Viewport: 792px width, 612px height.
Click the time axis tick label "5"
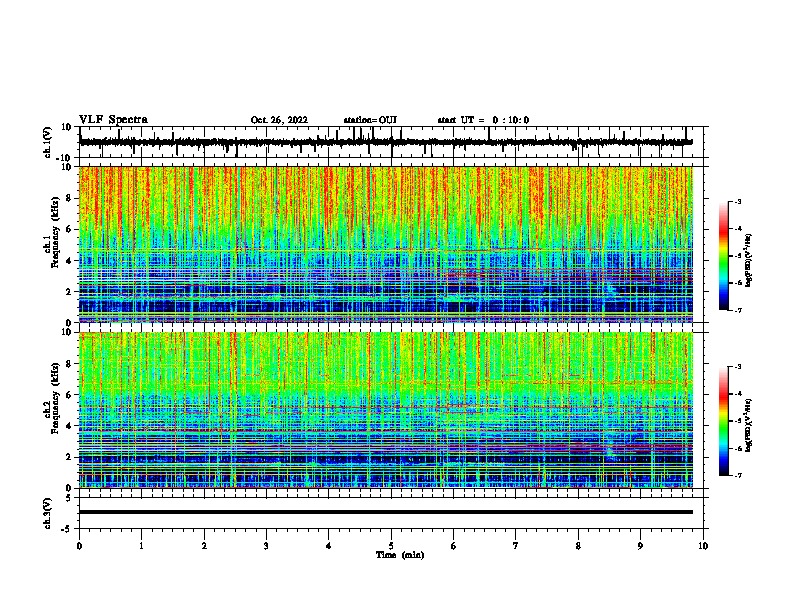pyautogui.click(x=391, y=546)
